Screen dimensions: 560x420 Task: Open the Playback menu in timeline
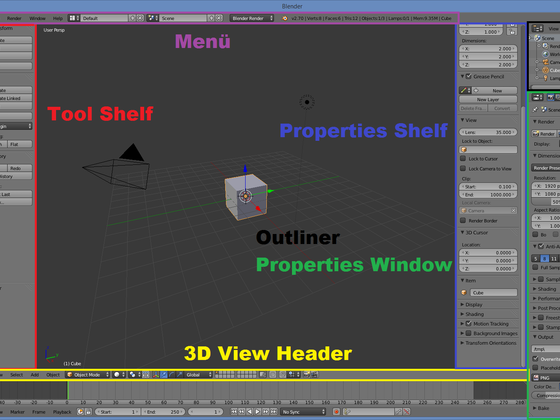pos(62,412)
